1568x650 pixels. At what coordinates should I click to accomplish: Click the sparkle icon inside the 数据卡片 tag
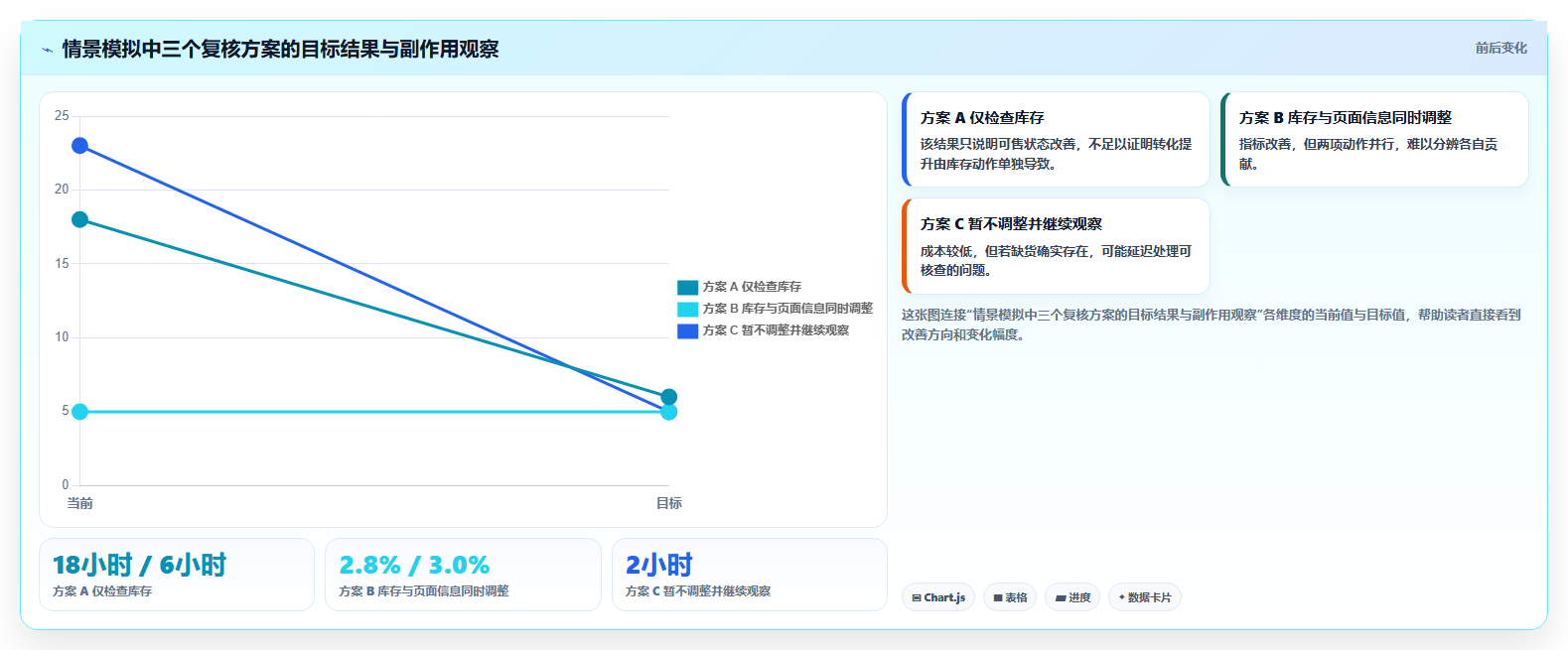pyautogui.click(x=1122, y=597)
